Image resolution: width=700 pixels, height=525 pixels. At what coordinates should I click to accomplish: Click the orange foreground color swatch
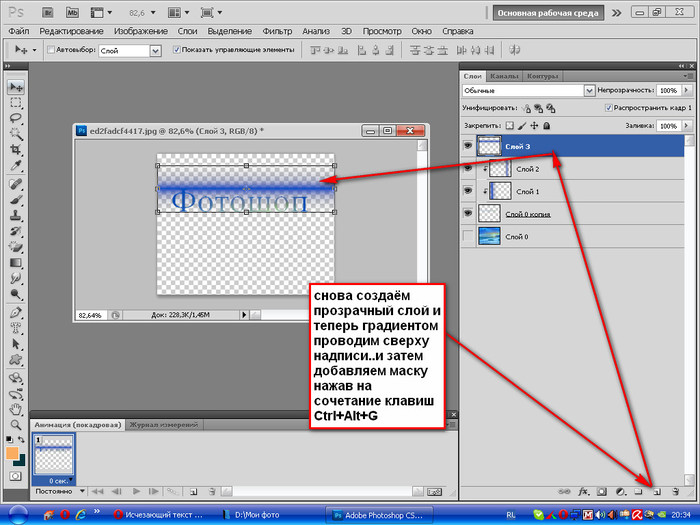point(12,453)
